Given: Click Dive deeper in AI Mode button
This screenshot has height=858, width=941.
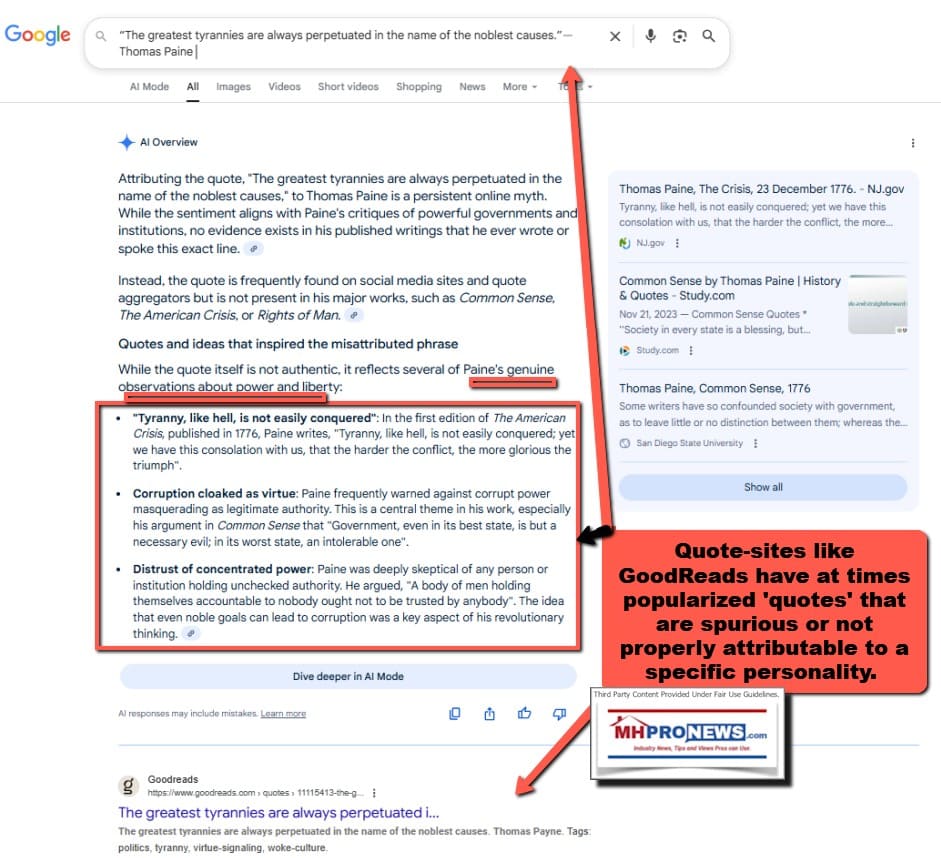Looking at the screenshot, I should point(348,676).
